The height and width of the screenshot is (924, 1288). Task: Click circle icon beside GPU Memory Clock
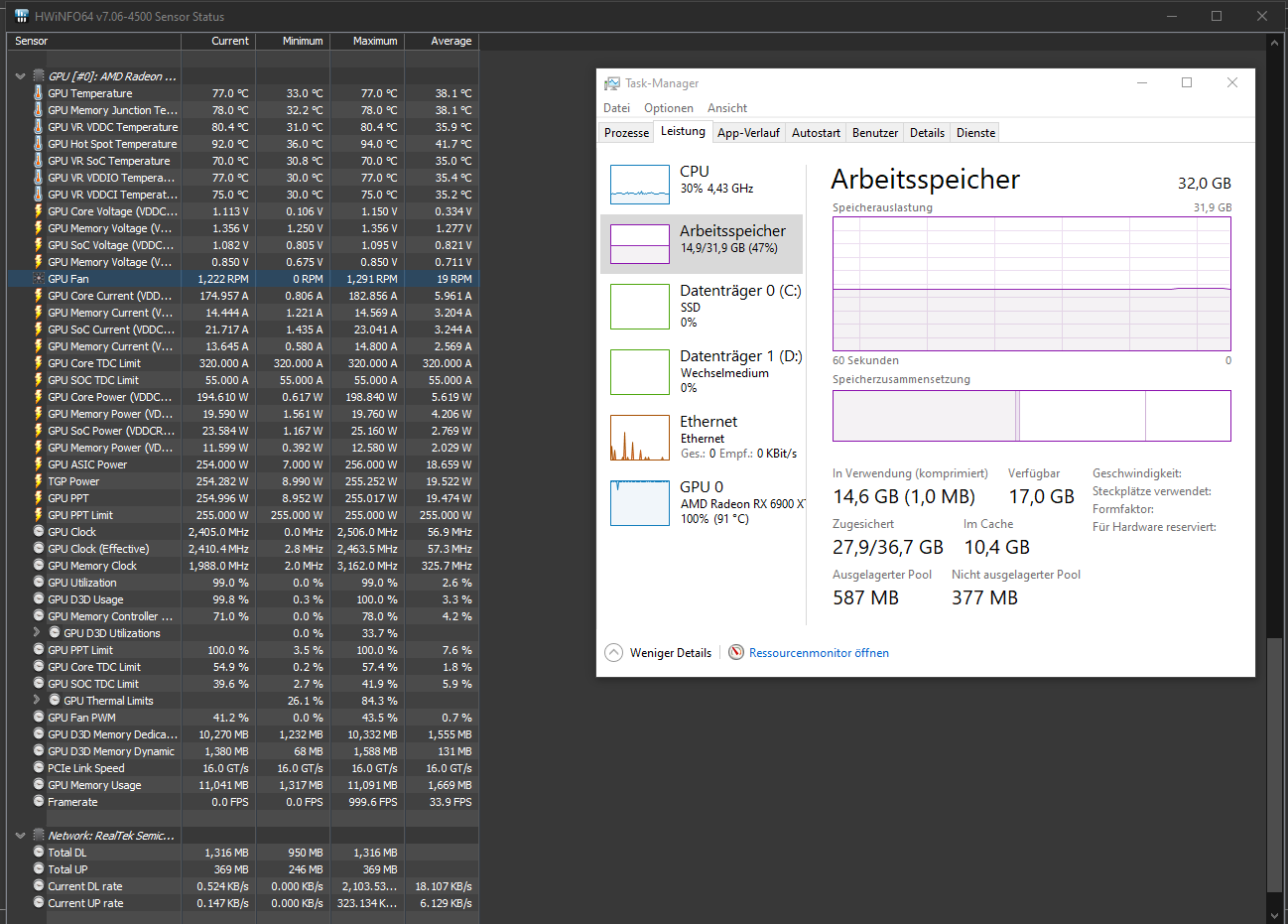(x=39, y=566)
